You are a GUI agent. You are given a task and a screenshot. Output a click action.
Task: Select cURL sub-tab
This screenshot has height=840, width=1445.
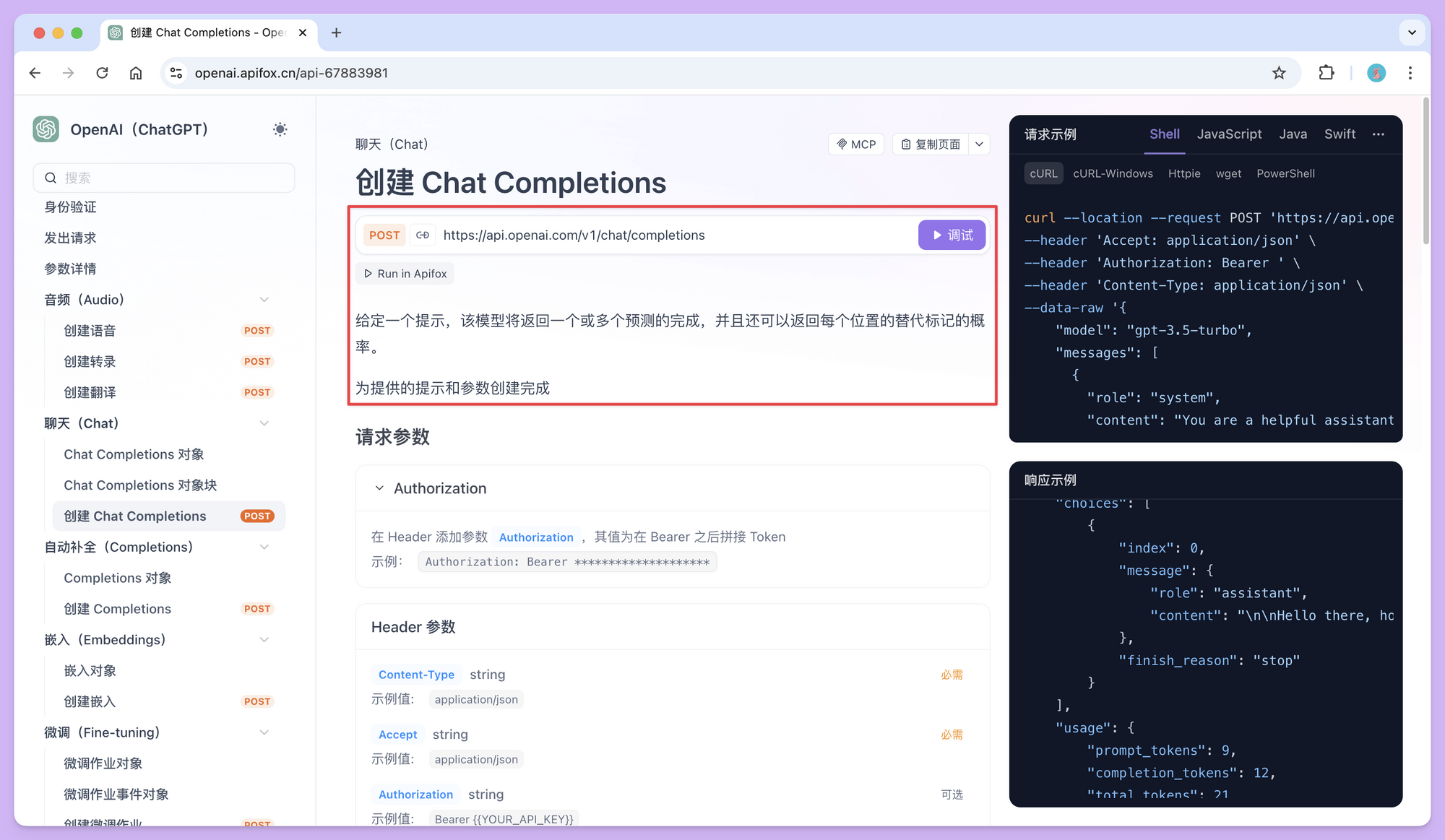[1043, 173]
